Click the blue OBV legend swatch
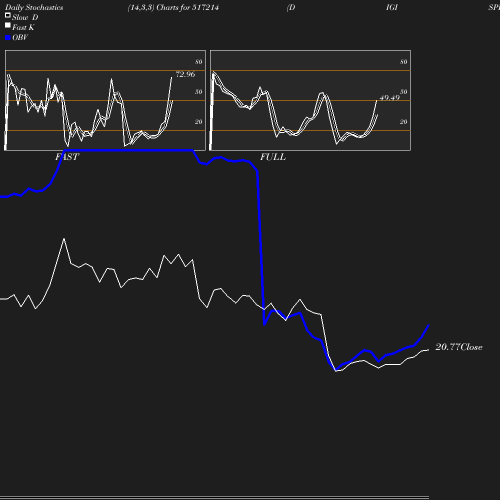This screenshot has width=500, height=500. (x=8, y=38)
